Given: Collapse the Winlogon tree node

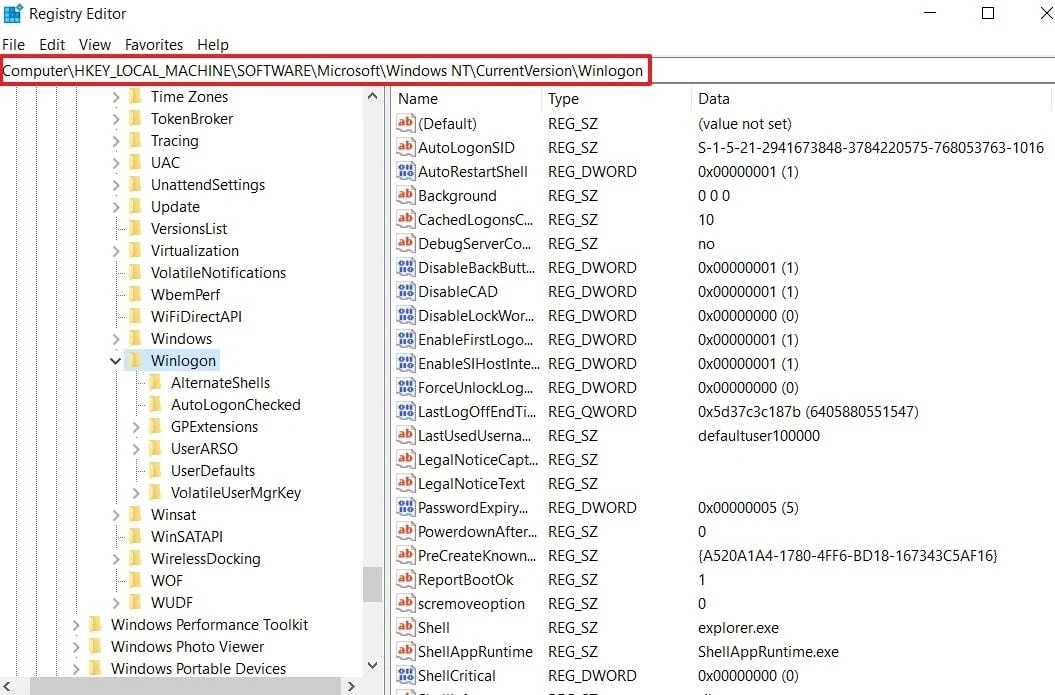Looking at the screenshot, I should (116, 361).
